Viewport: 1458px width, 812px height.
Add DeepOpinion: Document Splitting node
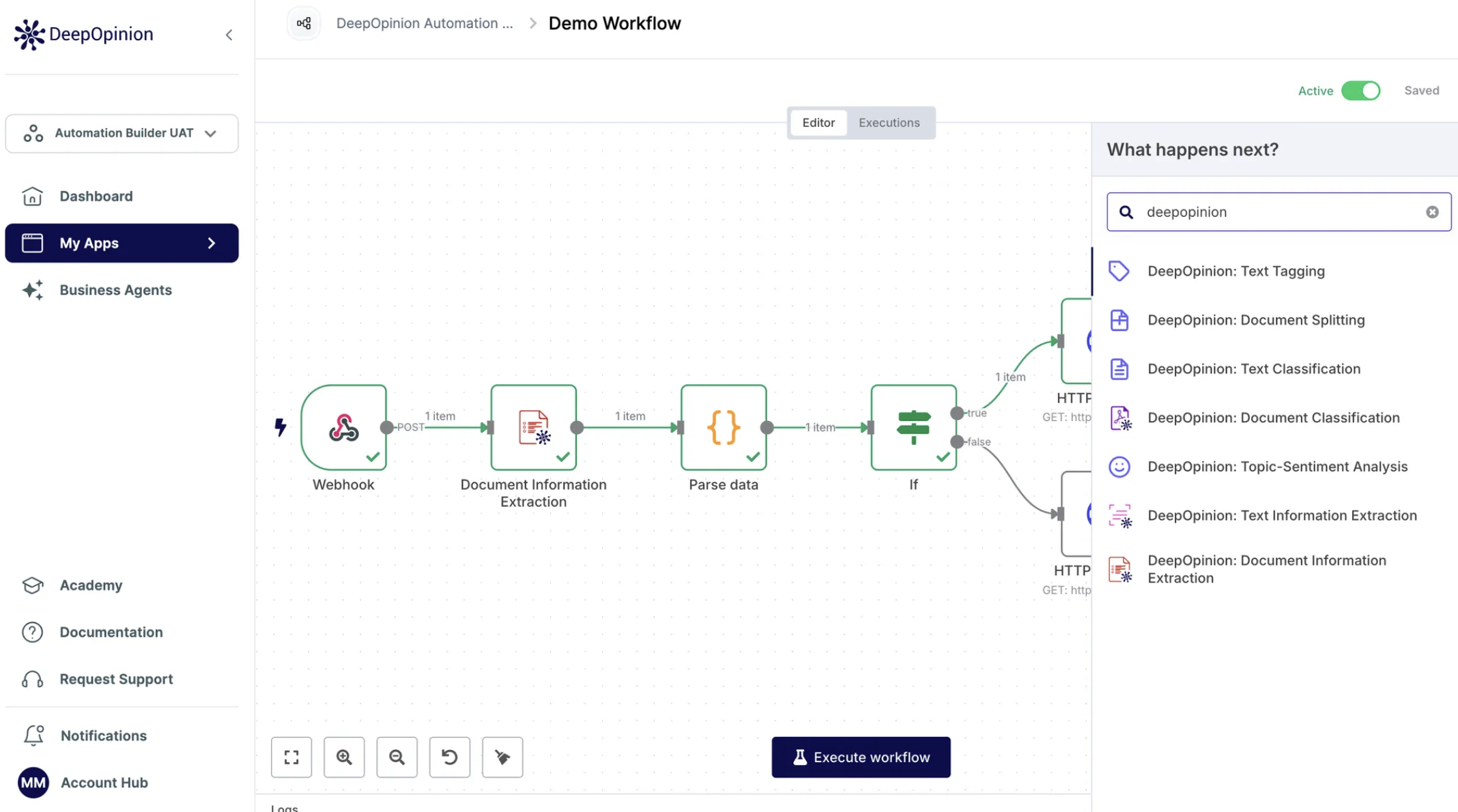[1274, 320]
